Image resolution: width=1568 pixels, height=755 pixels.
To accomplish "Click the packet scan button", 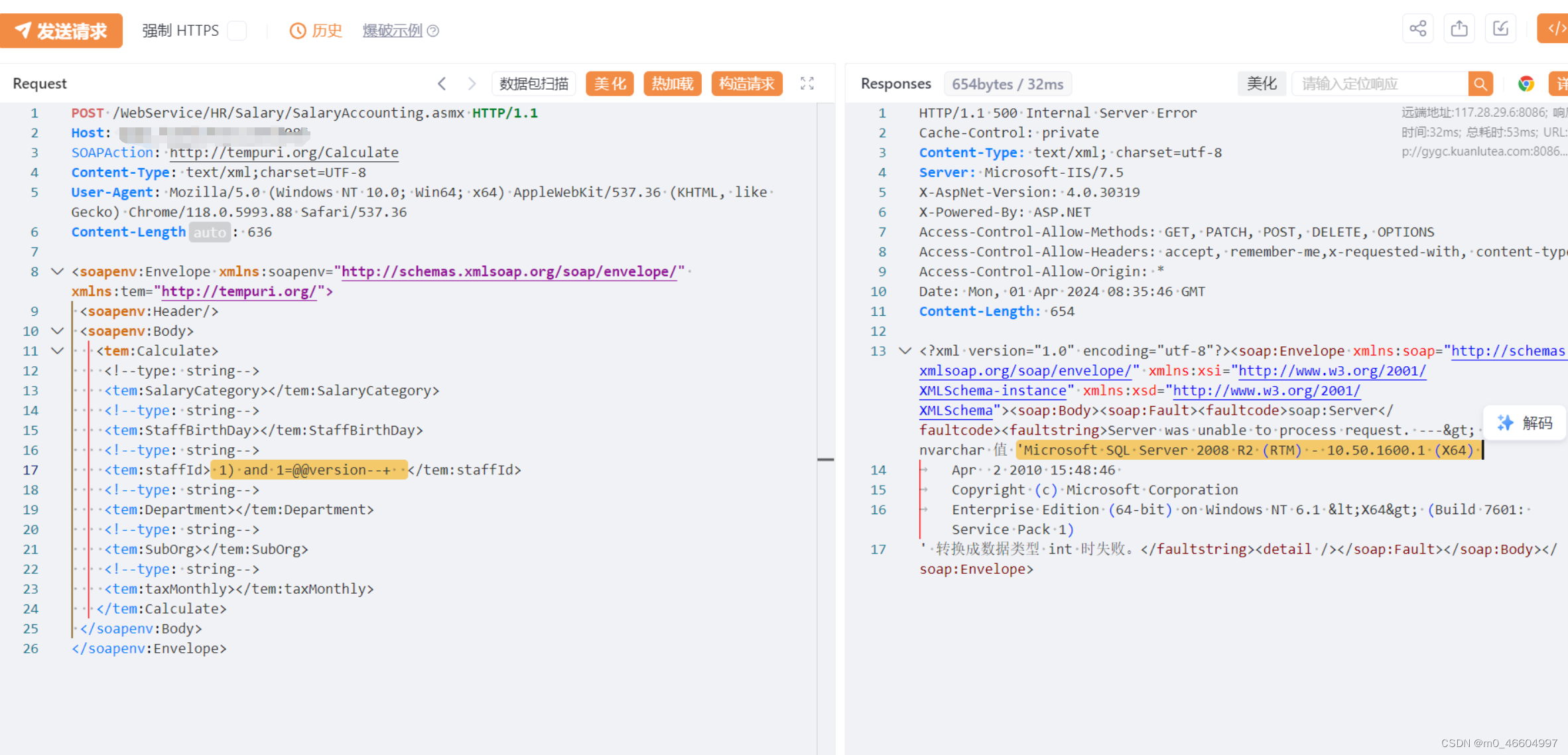I will click(534, 84).
